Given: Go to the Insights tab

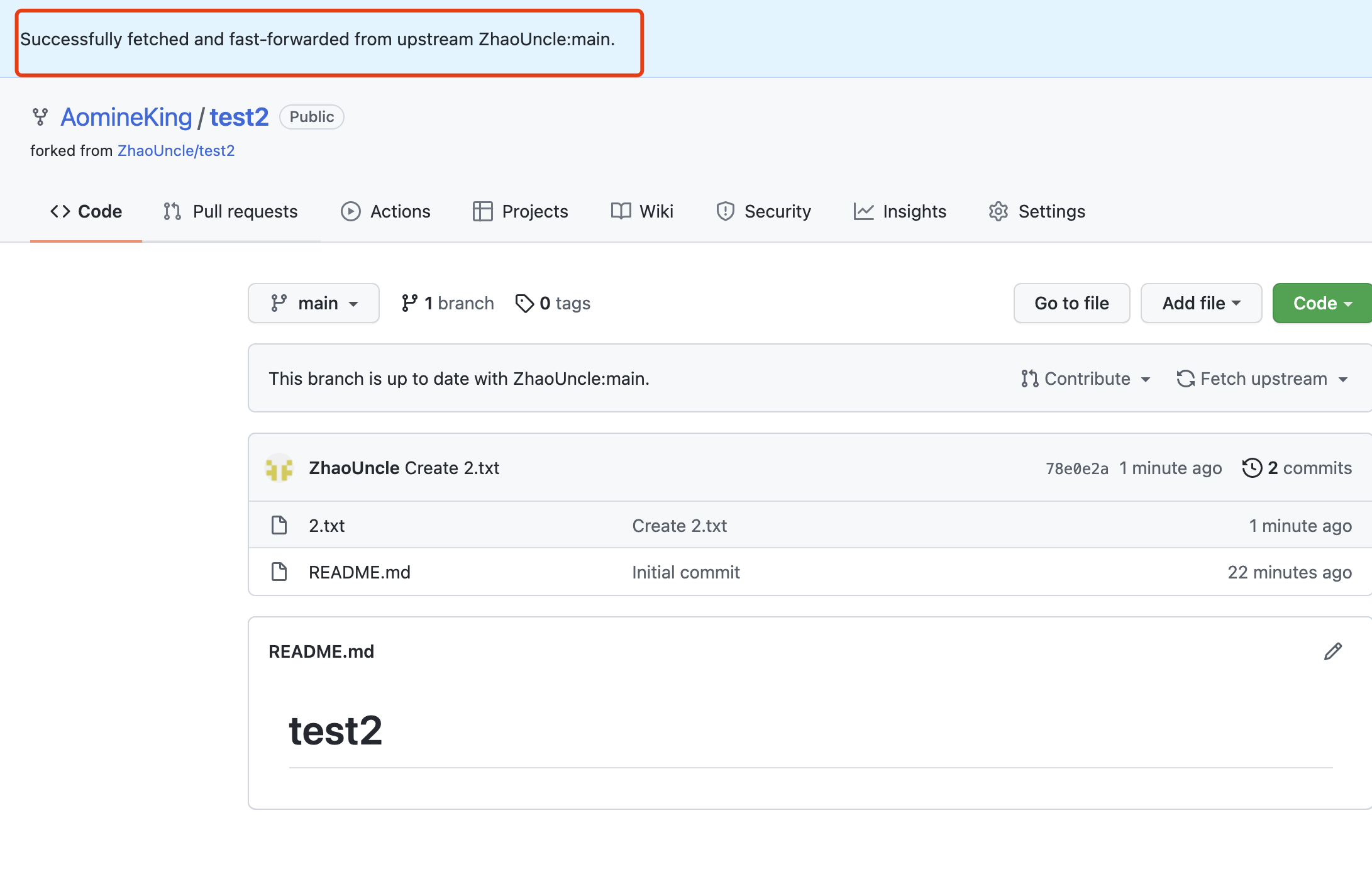Looking at the screenshot, I should [900, 211].
